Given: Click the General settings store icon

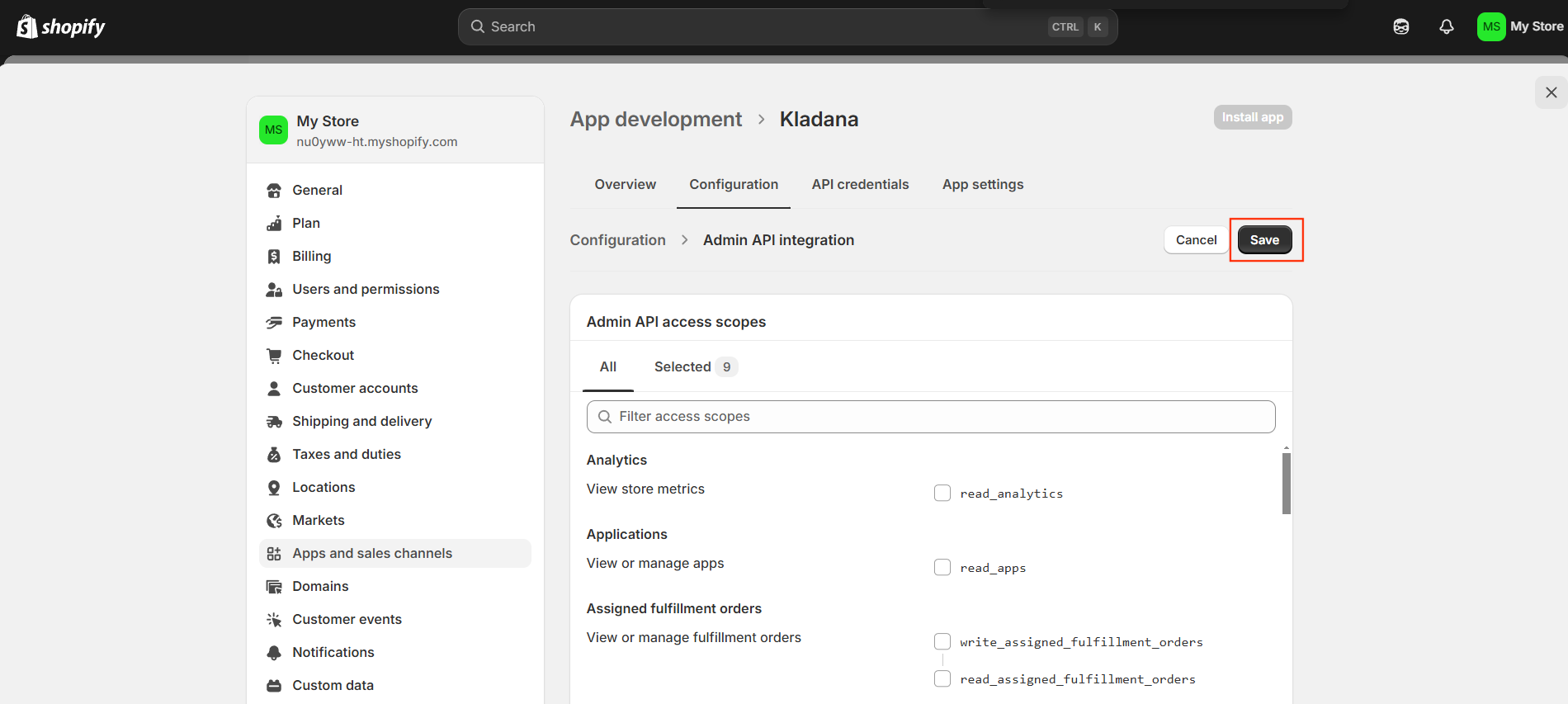Looking at the screenshot, I should pyautogui.click(x=274, y=191).
